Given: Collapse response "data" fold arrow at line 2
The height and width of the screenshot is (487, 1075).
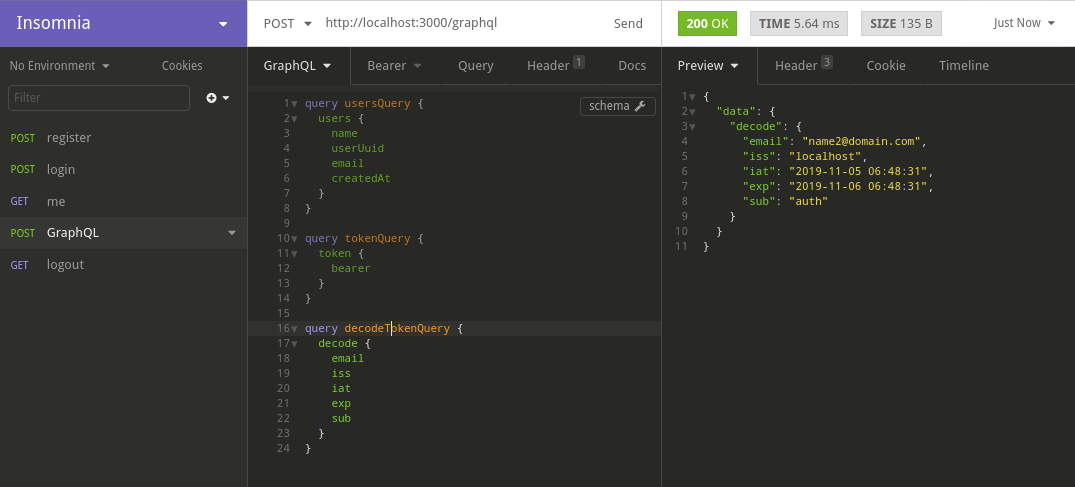Looking at the screenshot, I should [692, 112].
